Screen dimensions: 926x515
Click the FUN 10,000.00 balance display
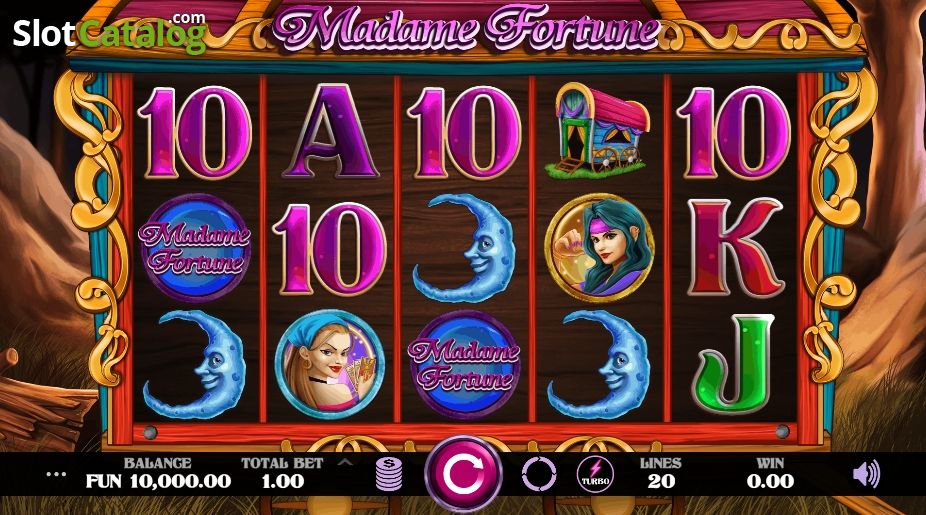(x=158, y=481)
